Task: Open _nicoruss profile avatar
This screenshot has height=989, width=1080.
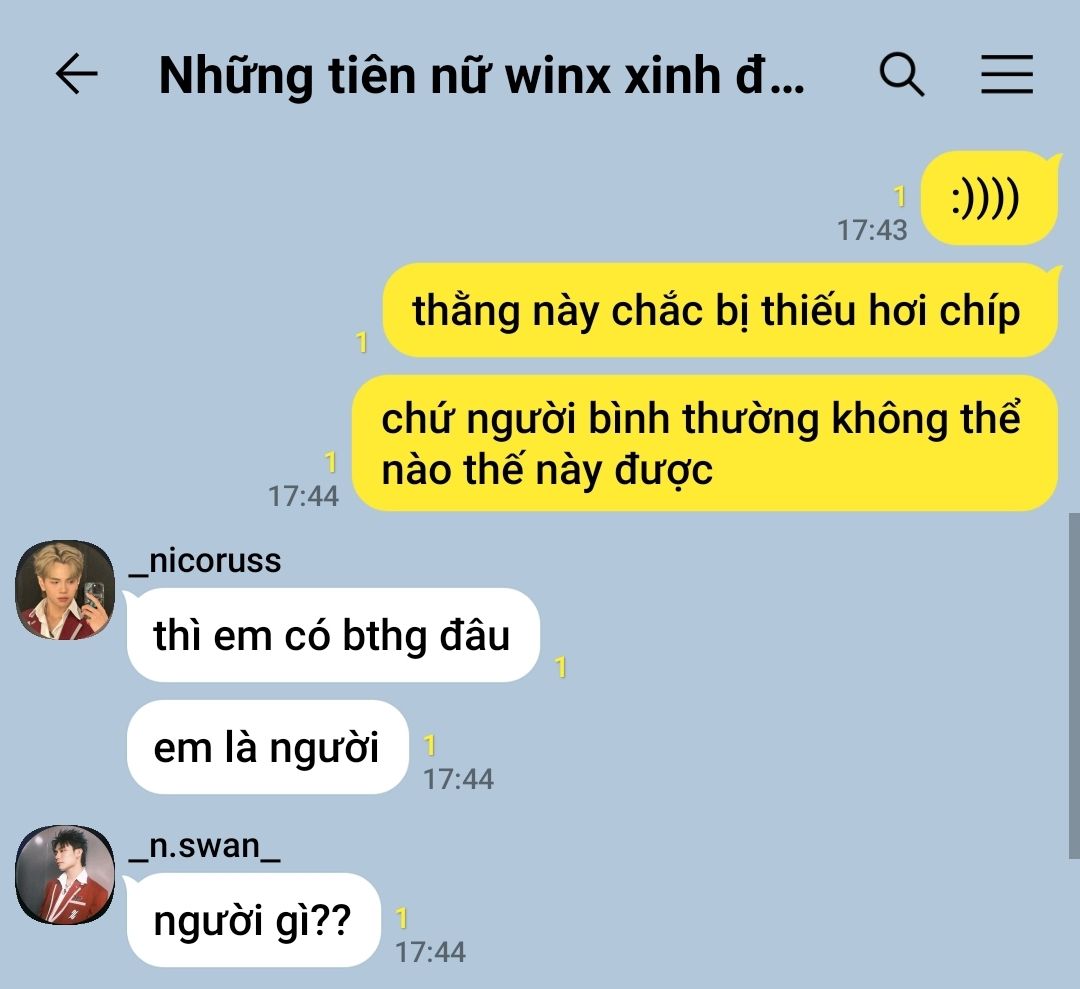Action: pyautogui.click(x=65, y=590)
